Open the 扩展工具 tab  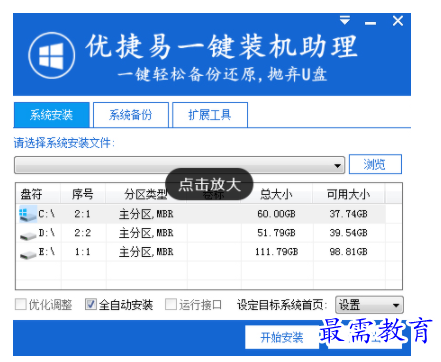click(210, 115)
